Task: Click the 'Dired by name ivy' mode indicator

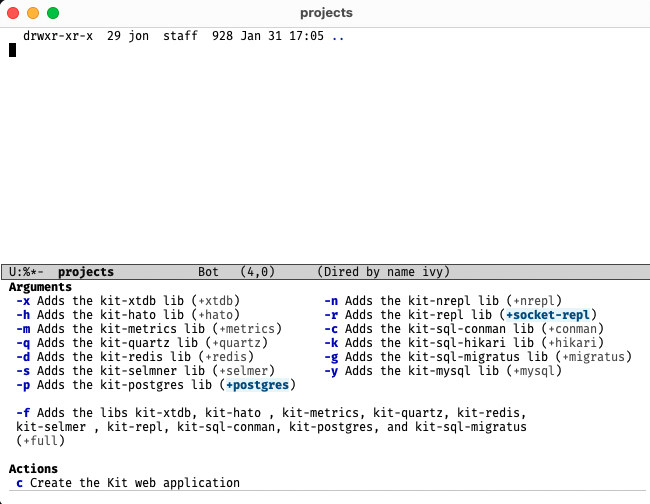Action: (383, 272)
